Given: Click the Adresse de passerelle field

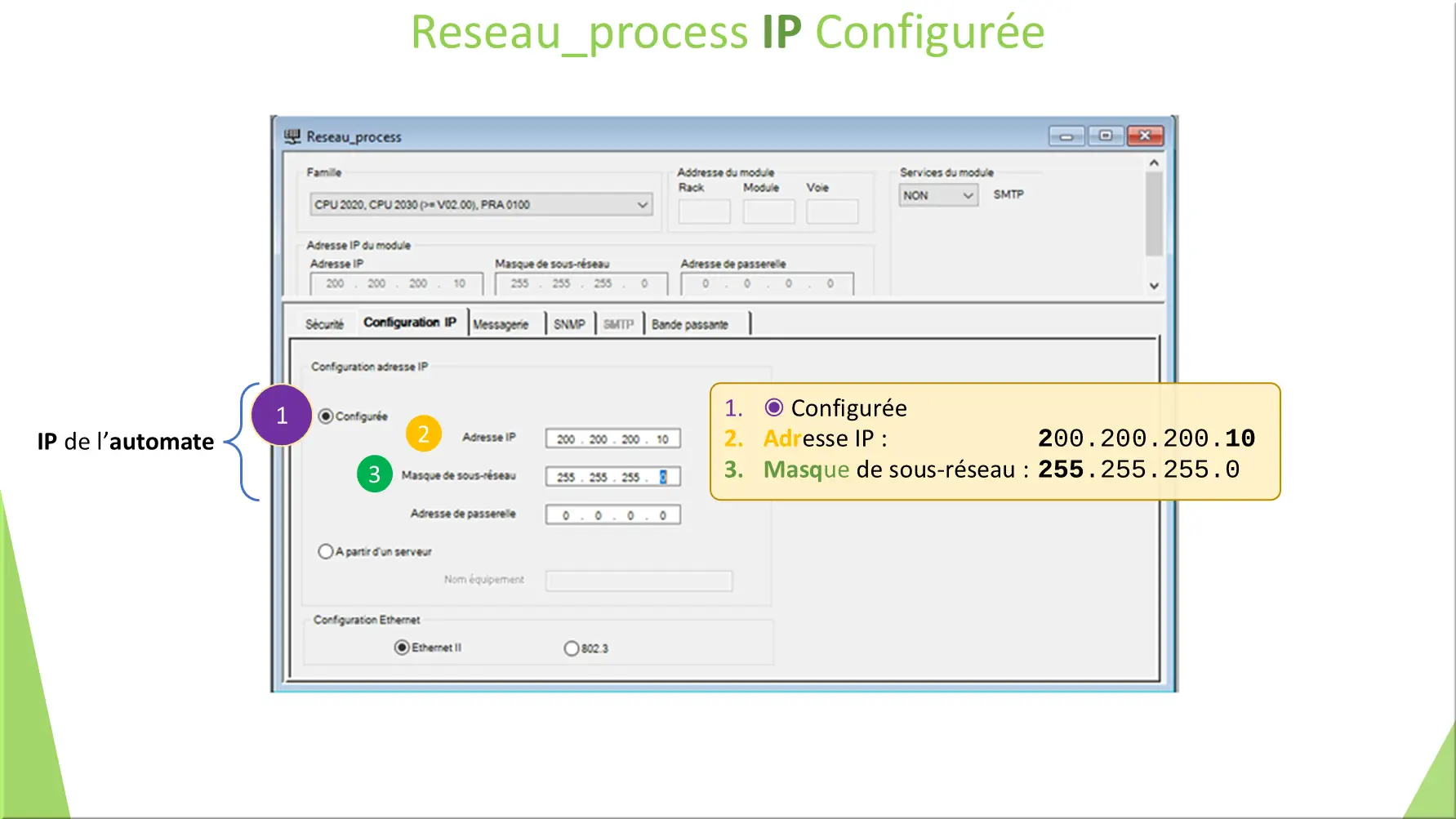Looking at the screenshot, I should (612, 514).
